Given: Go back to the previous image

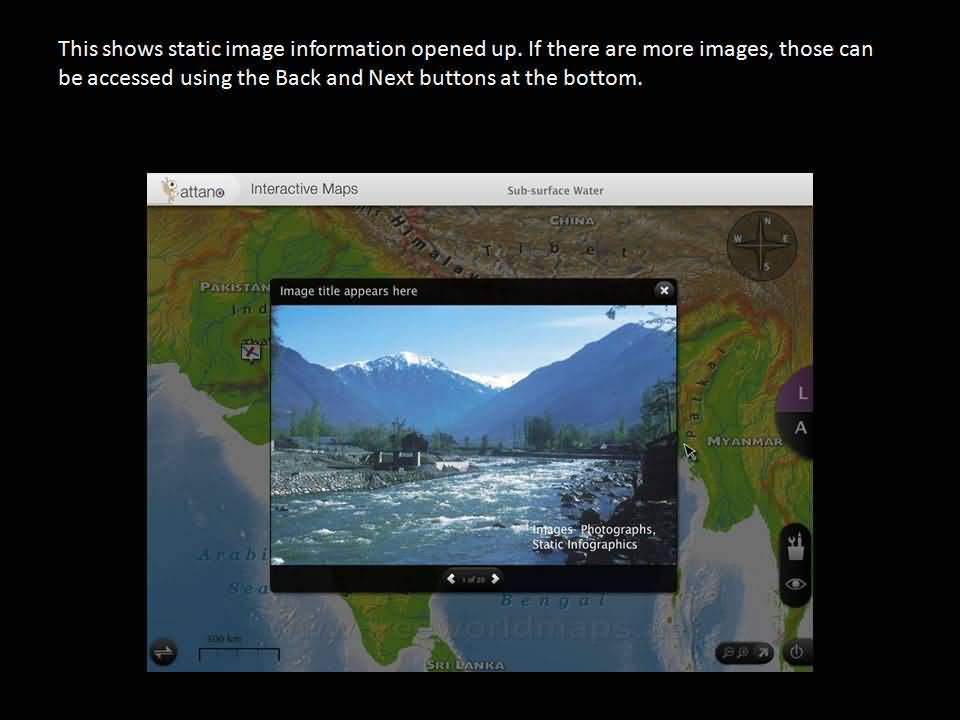Looking at the screenshot, I should pyautogui.click(x=451, y=579).
